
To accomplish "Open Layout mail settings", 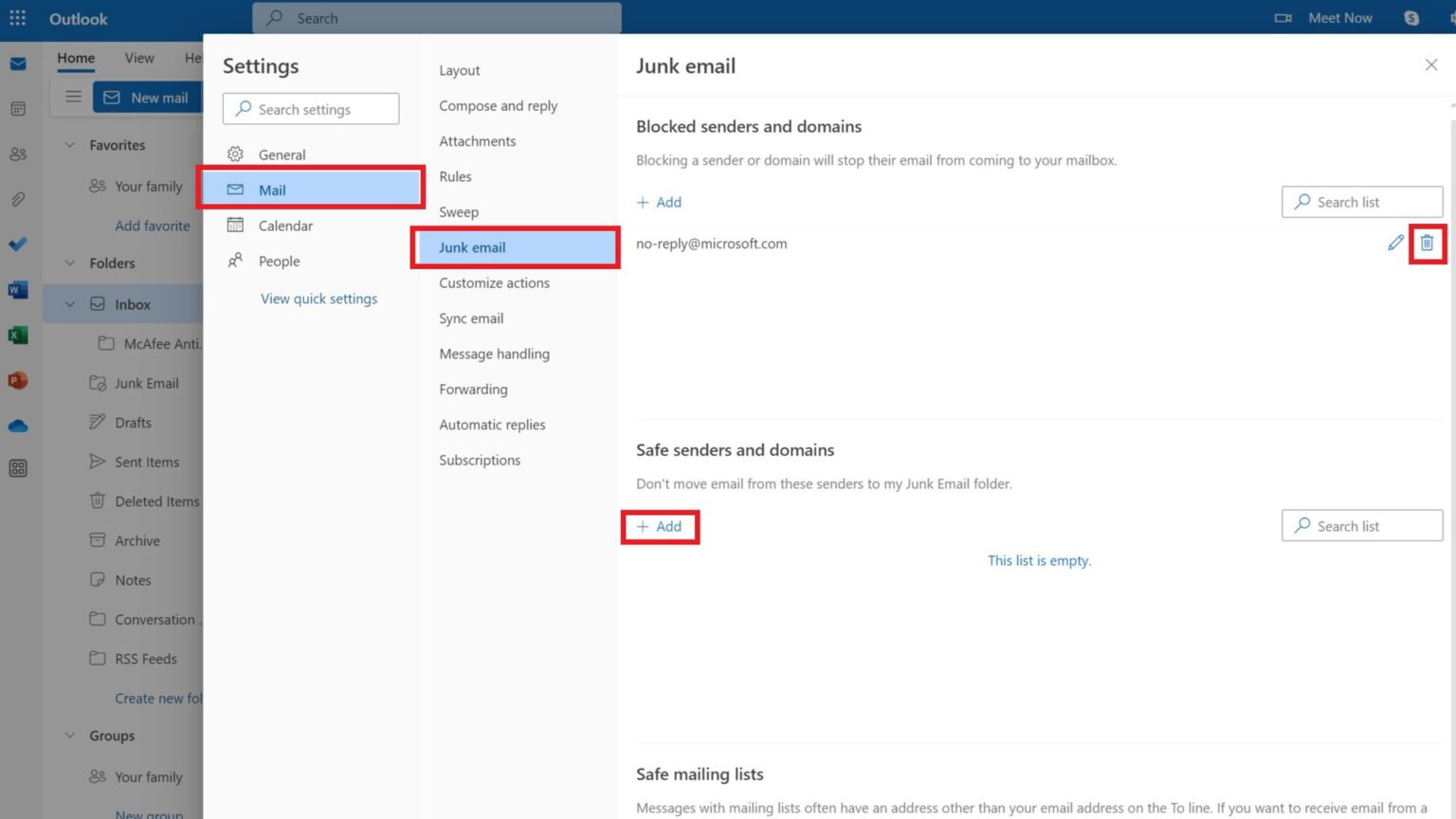I will tap(460, 70).
